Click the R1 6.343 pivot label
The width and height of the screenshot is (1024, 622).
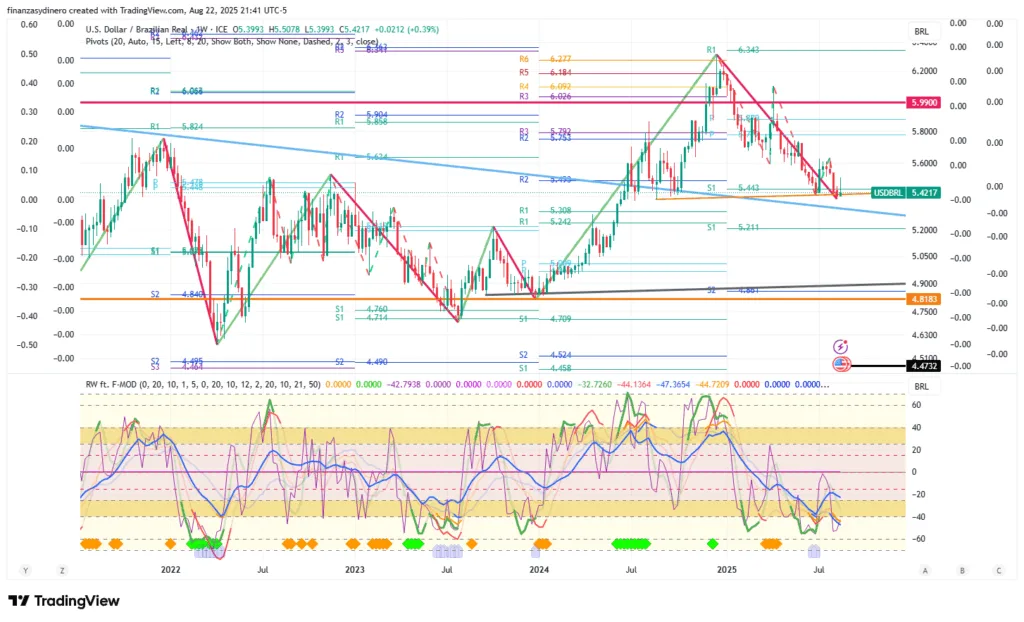click(x=733, y=50)
